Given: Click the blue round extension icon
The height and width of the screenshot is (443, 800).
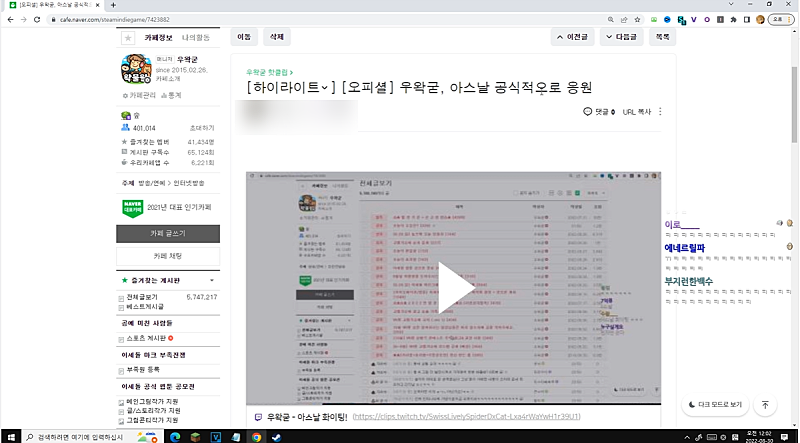Looking at the screenshot, I should click(x=667, y=19).
